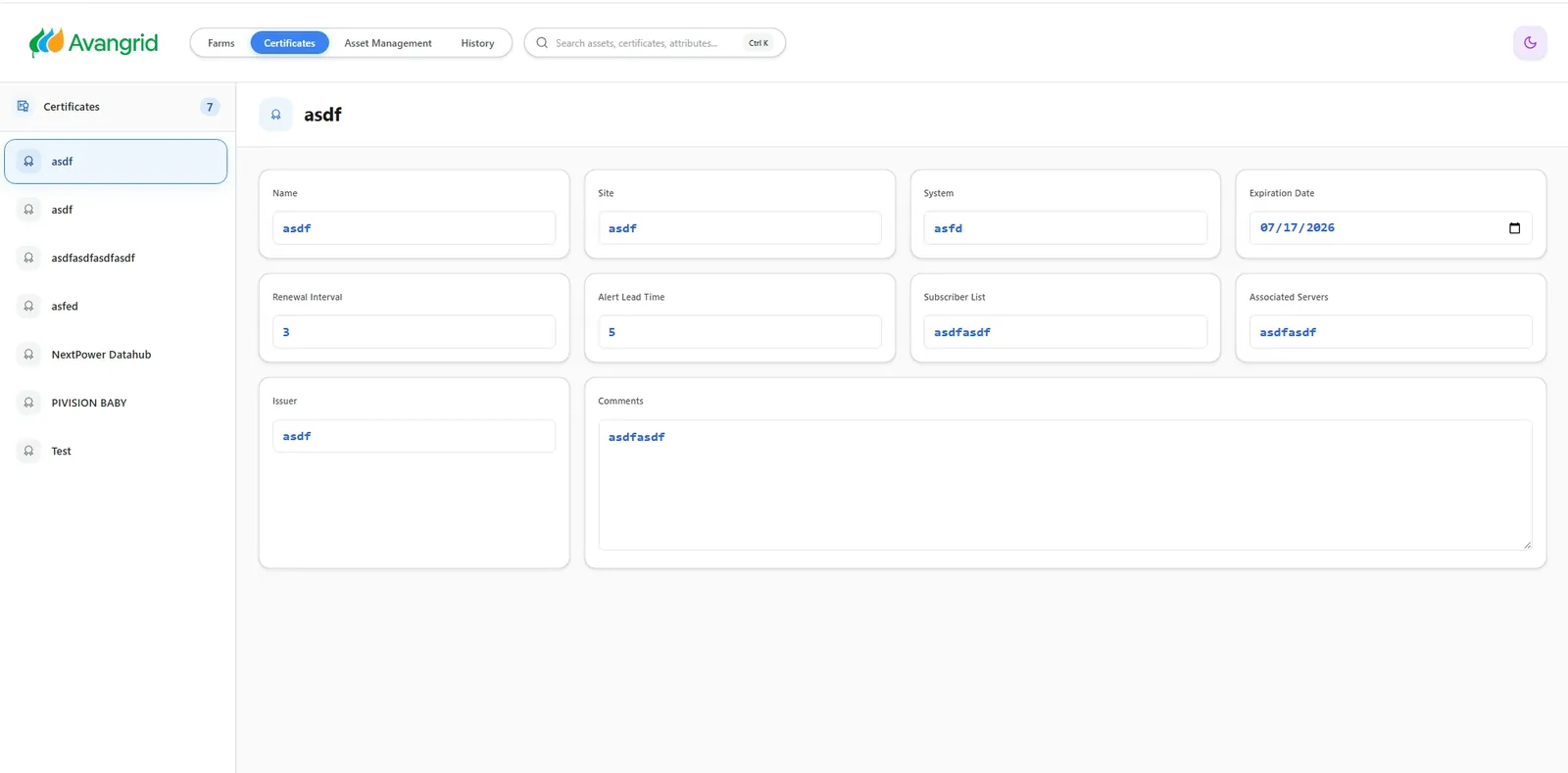Image resolution: width=1568 pixels, height=773 pixels.
Task: Click the Certificates sidebar header icon
Action: (x=24, y=107)
